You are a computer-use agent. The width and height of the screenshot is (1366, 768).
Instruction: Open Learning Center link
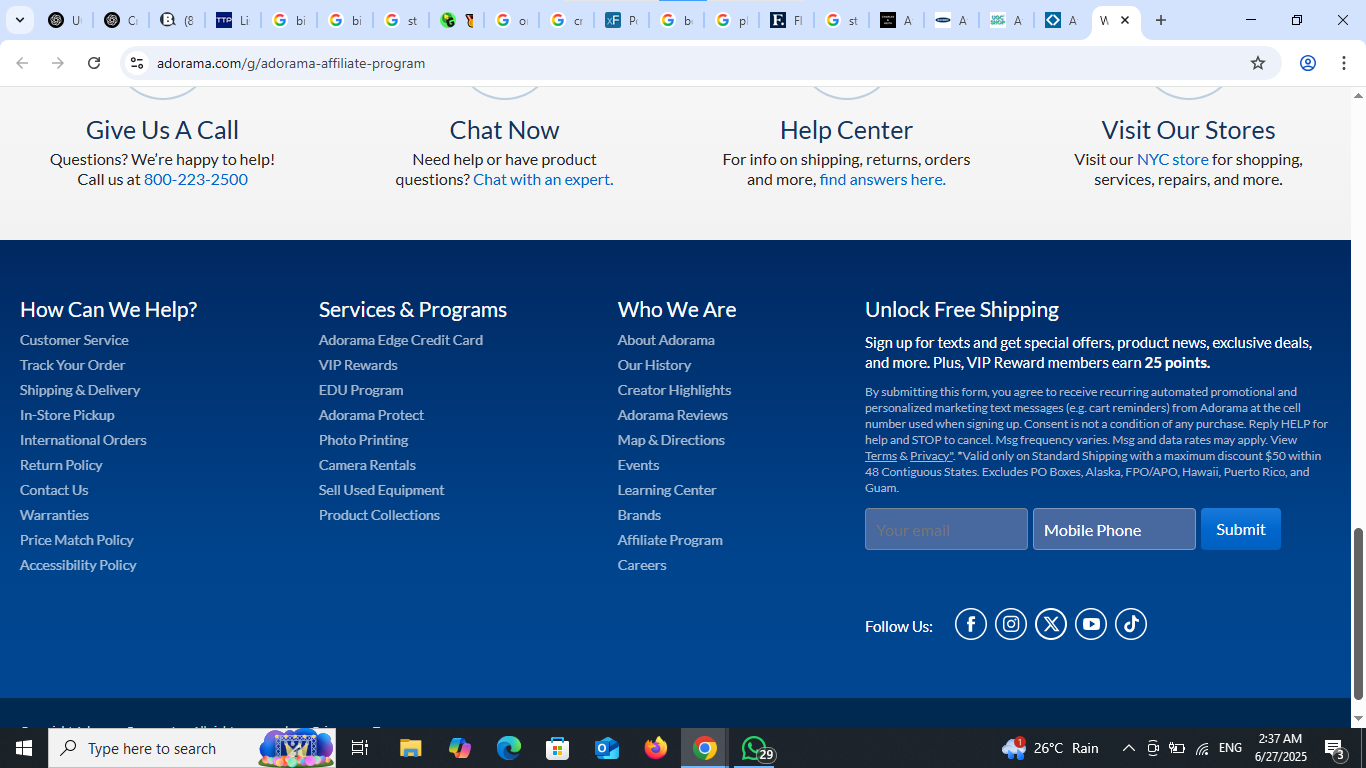click(667, 490)
